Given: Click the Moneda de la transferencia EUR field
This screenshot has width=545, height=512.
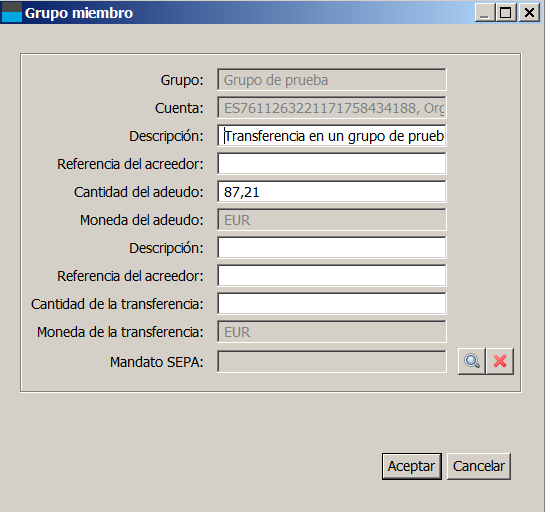Looking at the screenshot, I should click(332, 332).
